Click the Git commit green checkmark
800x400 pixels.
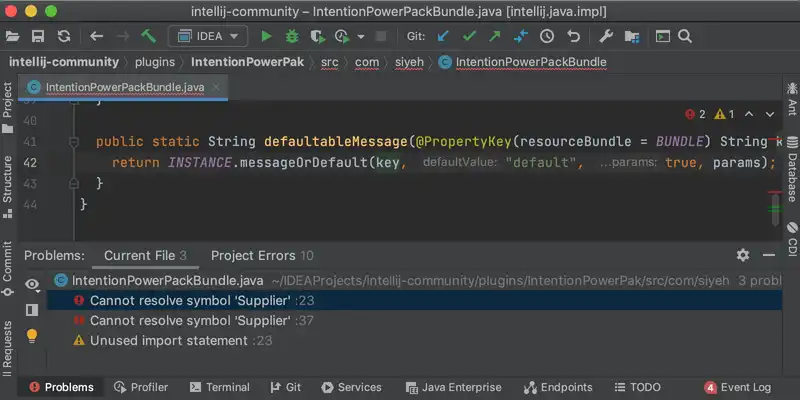pyautogui.click(x=469, y=36)
